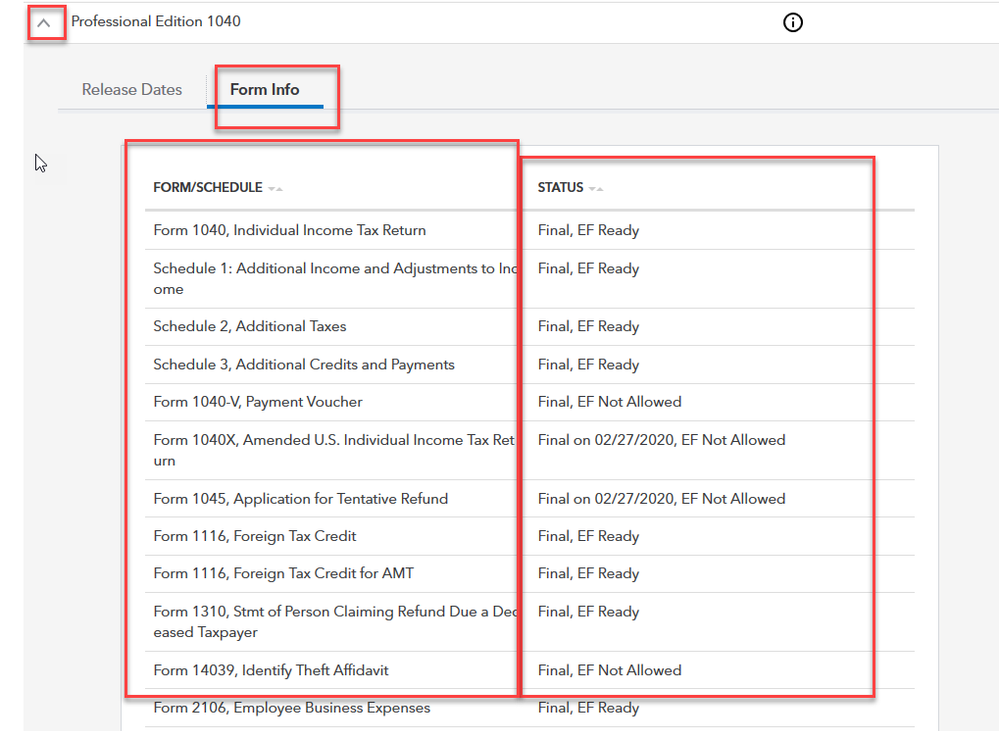Click the info icon next to Professional Edition
The height and width of the screenshot is (731, 999).
pyautogui.click(x=793, y=23)
